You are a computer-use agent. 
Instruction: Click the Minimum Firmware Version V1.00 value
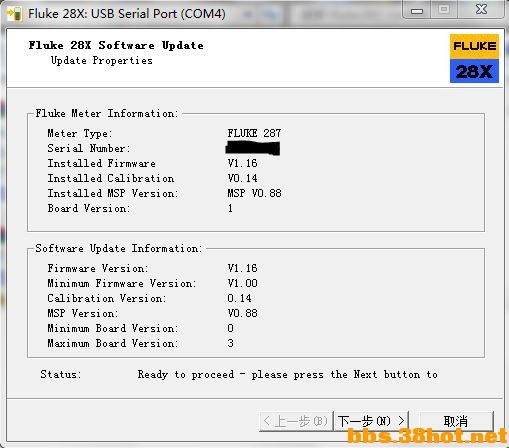coord(242,283)
